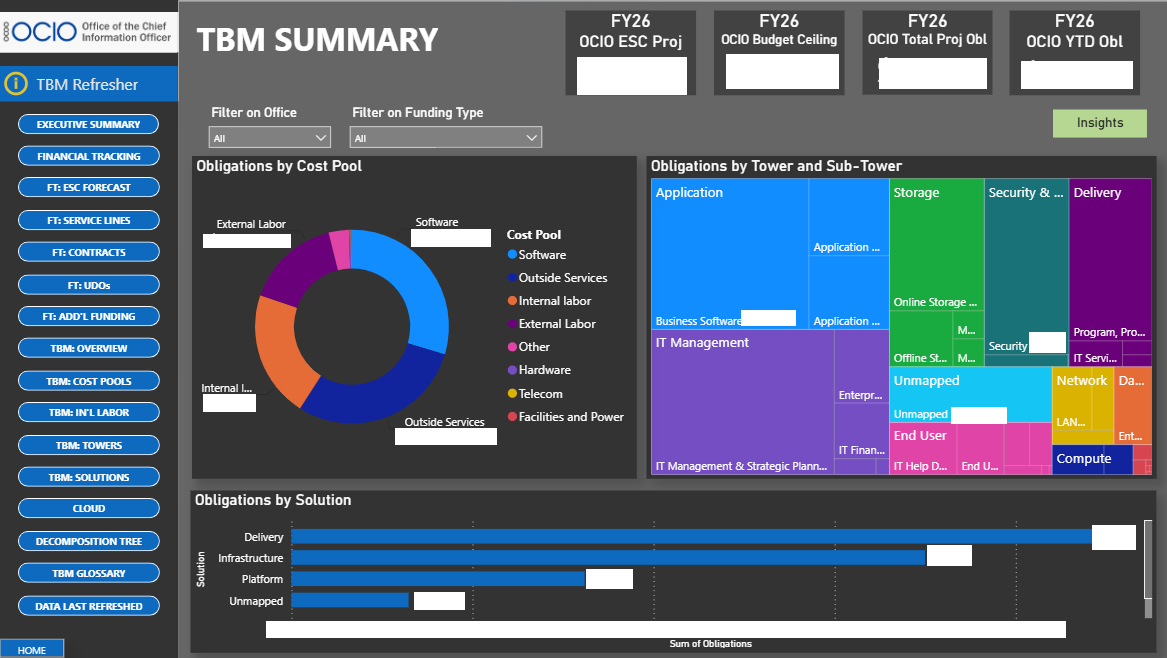Open the Cloud page
This screenshot has height=658, width=1167.
point(89,508)
